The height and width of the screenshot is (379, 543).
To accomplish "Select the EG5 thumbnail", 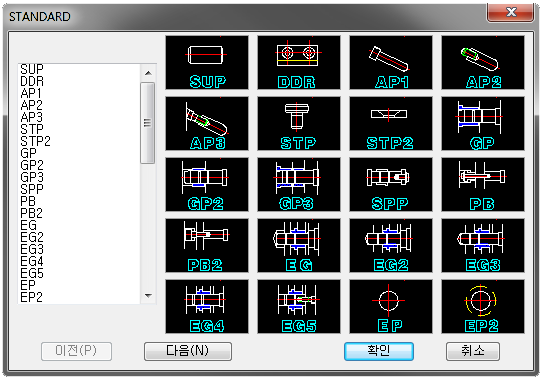I will tap(299, 306).
